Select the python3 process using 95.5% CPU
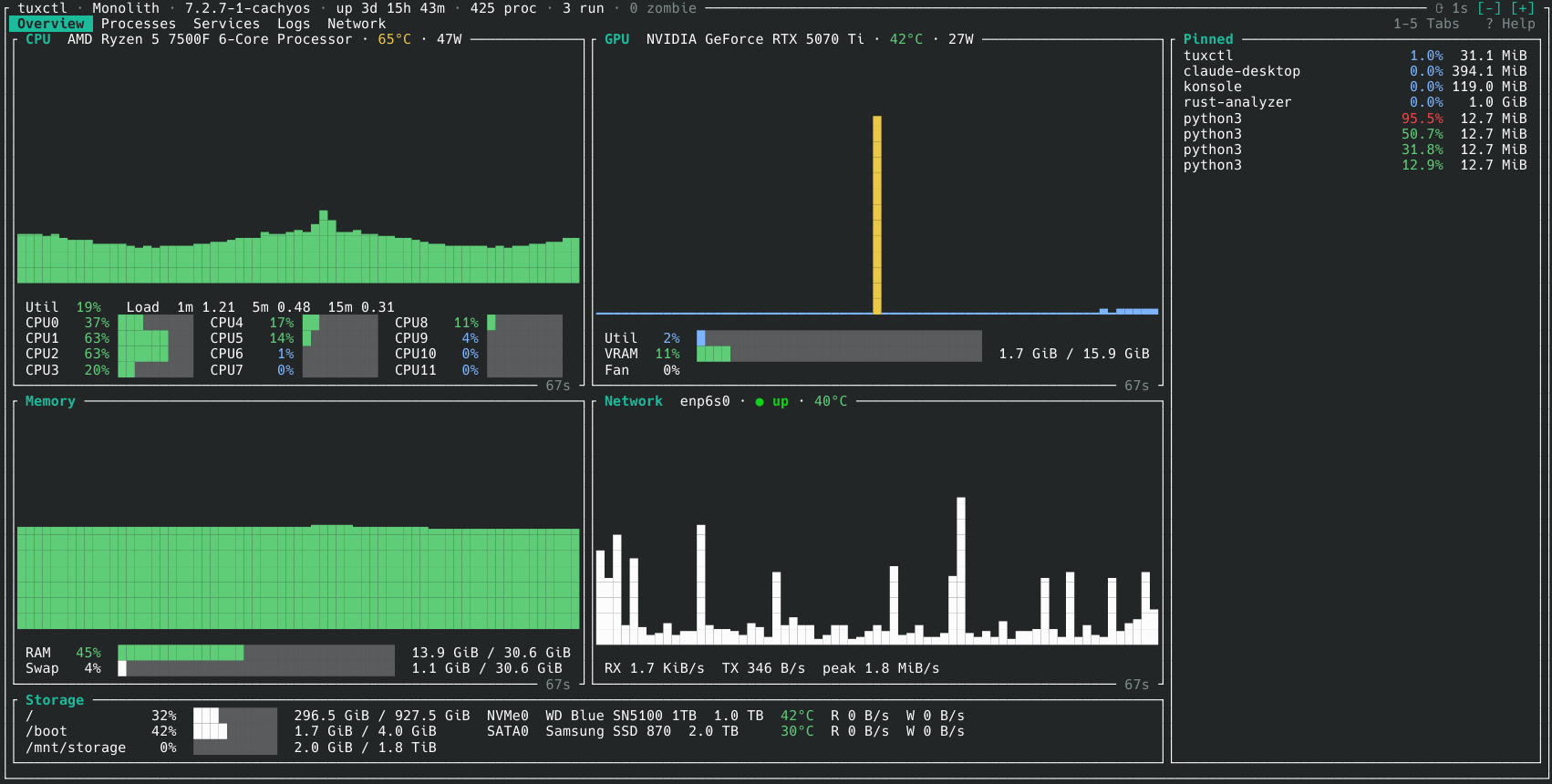The image size is (1552, 784). pos(1355,119)
